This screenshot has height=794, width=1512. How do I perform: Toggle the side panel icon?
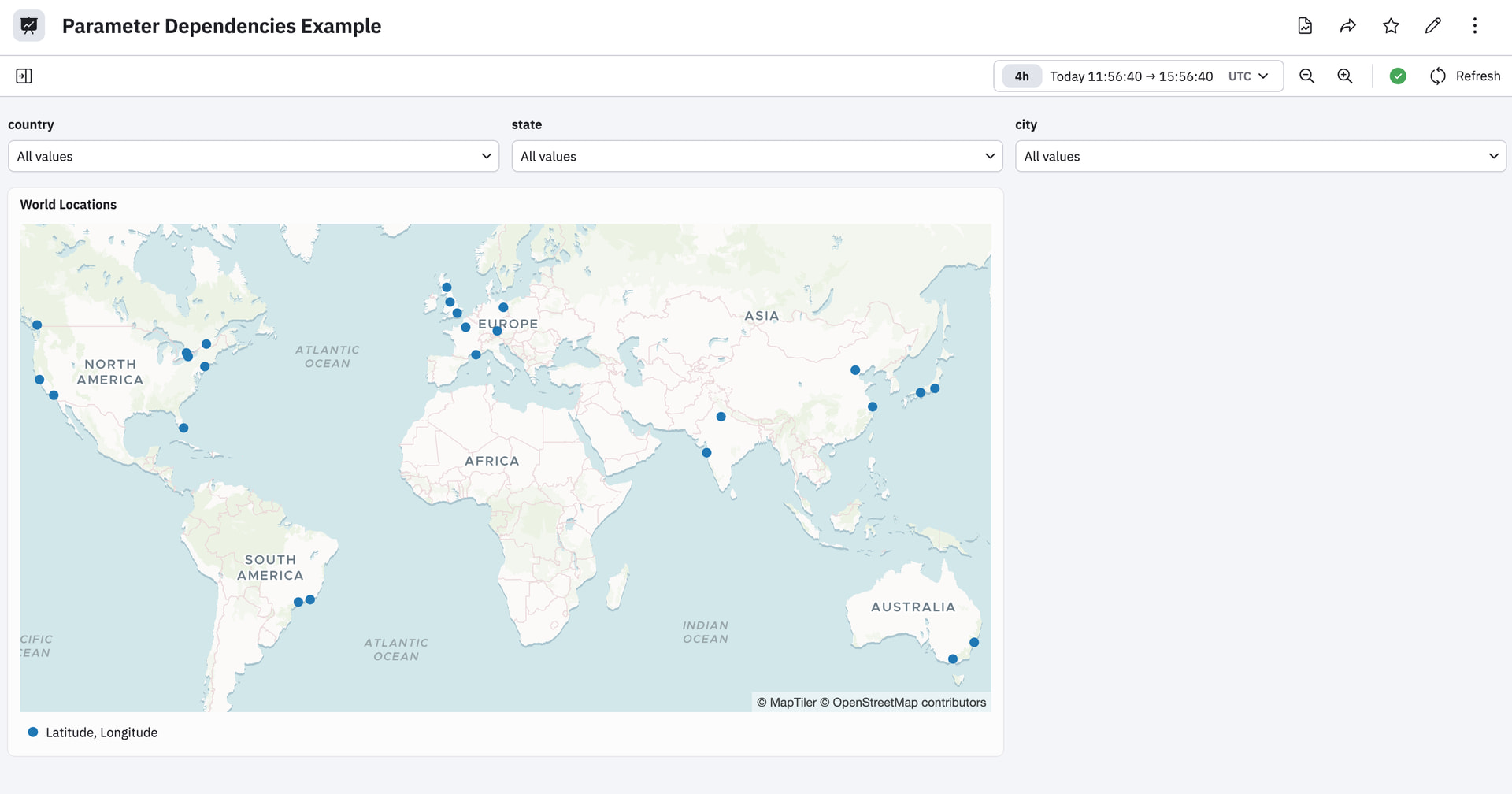click(x=24, y=76)
